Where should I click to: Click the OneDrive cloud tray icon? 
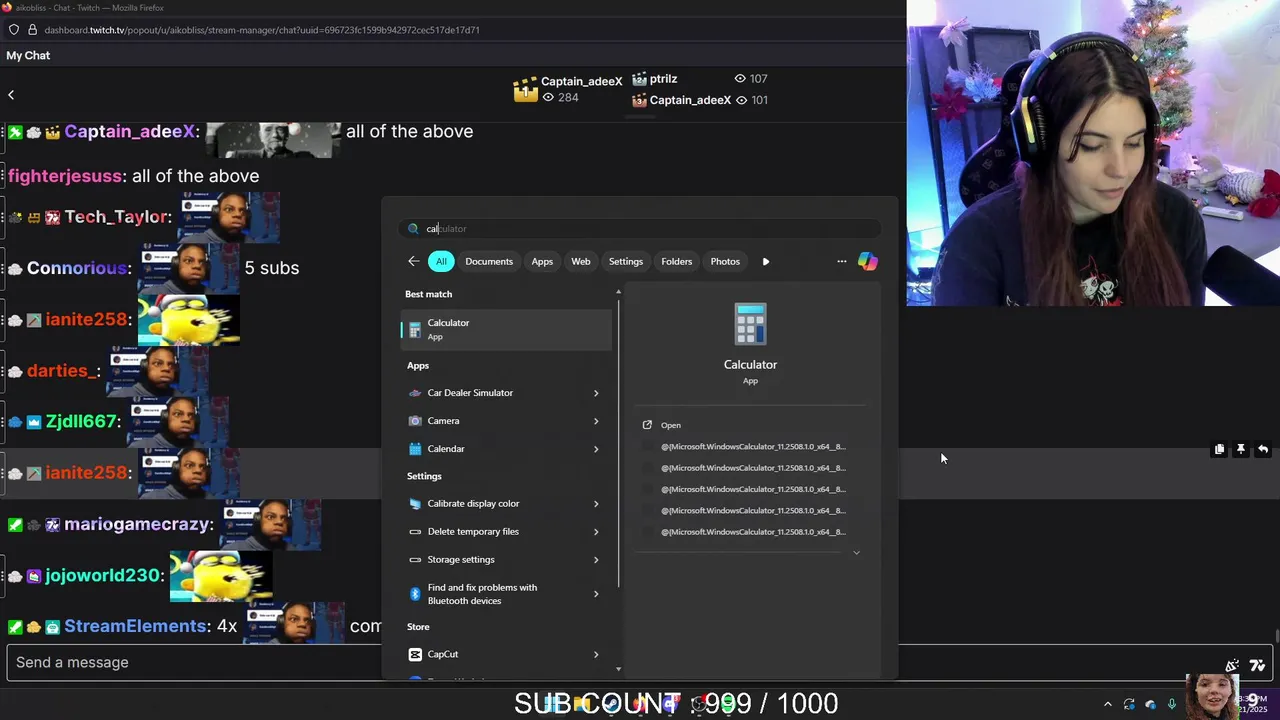point(1150,704)
